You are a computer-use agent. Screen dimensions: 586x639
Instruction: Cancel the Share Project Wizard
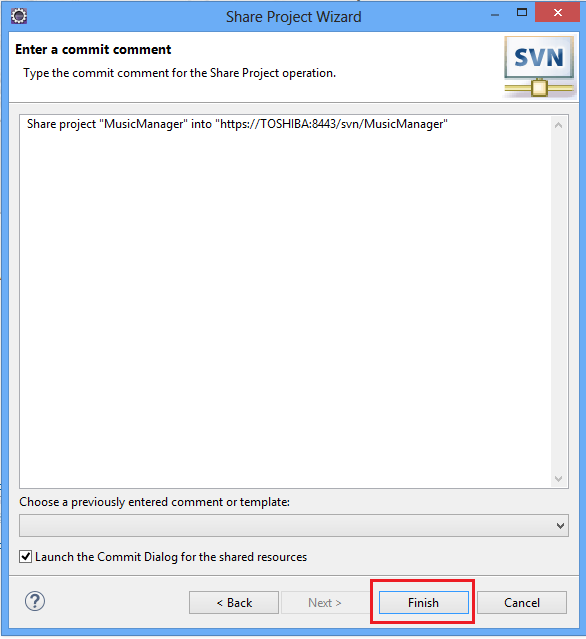522,602
